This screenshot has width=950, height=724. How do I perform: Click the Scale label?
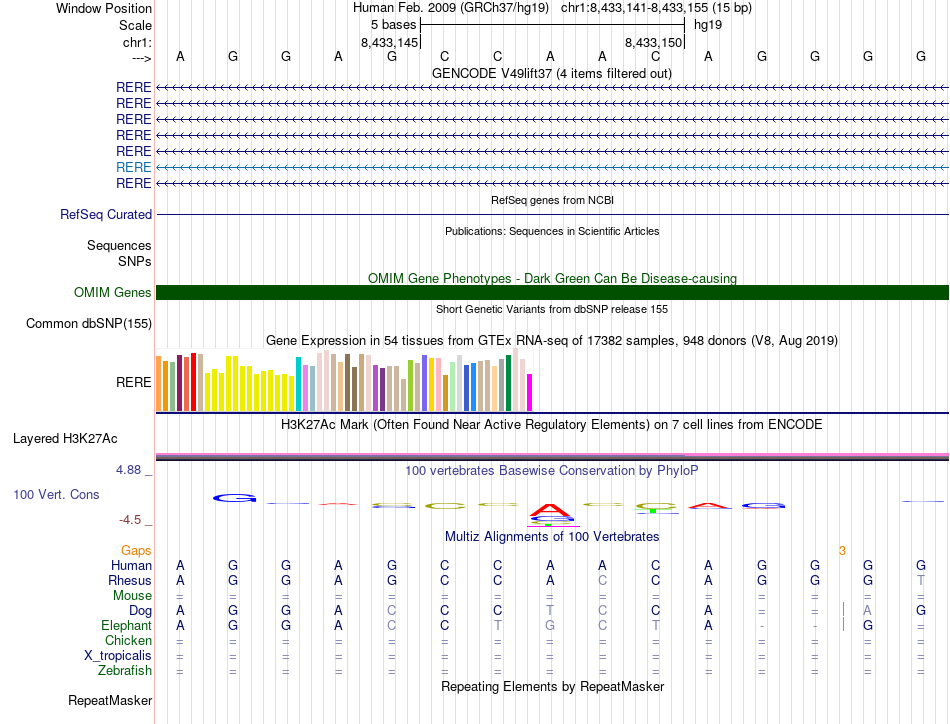pos(135,25)
